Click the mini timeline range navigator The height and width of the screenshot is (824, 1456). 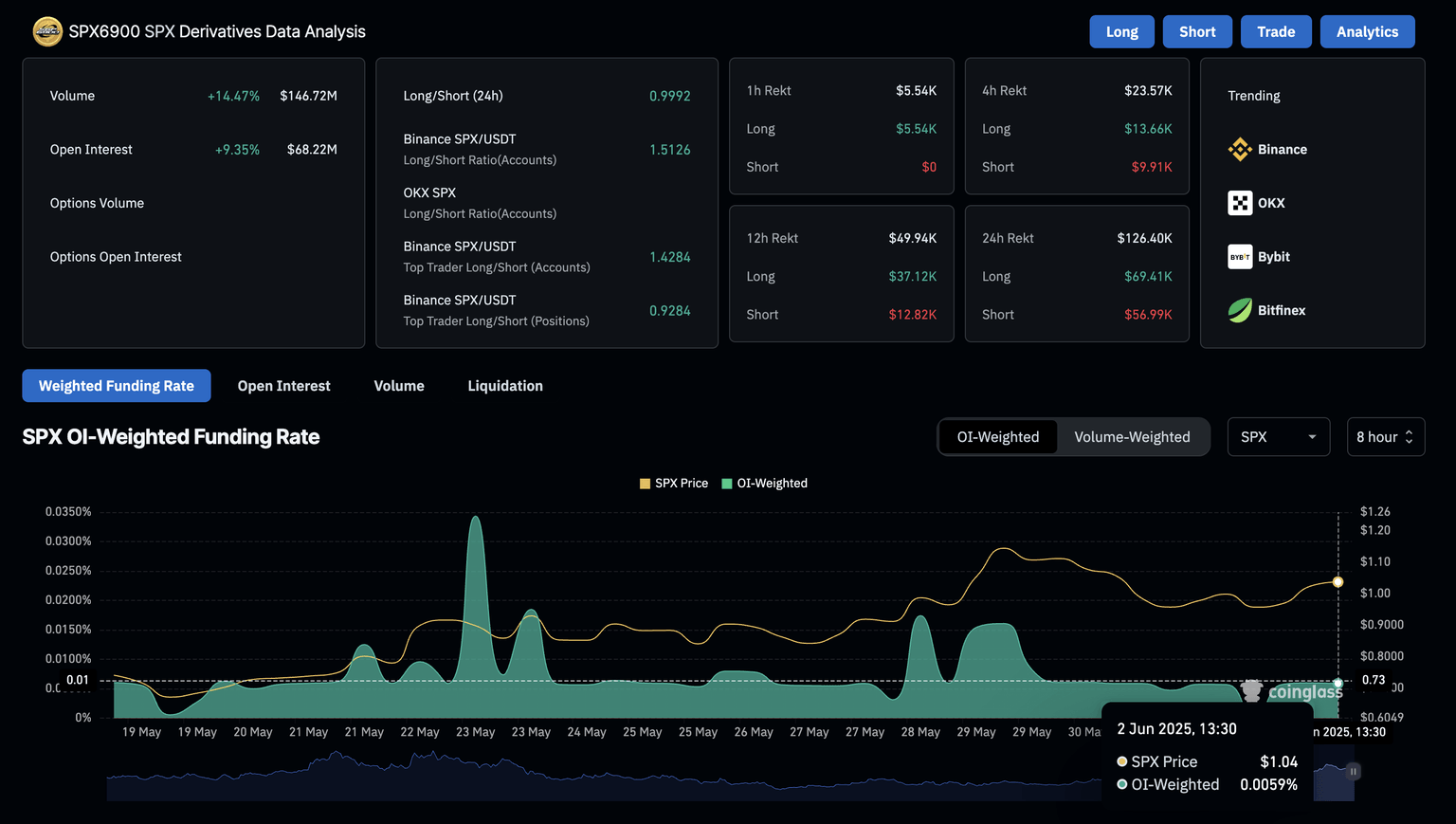coord(607,776)
